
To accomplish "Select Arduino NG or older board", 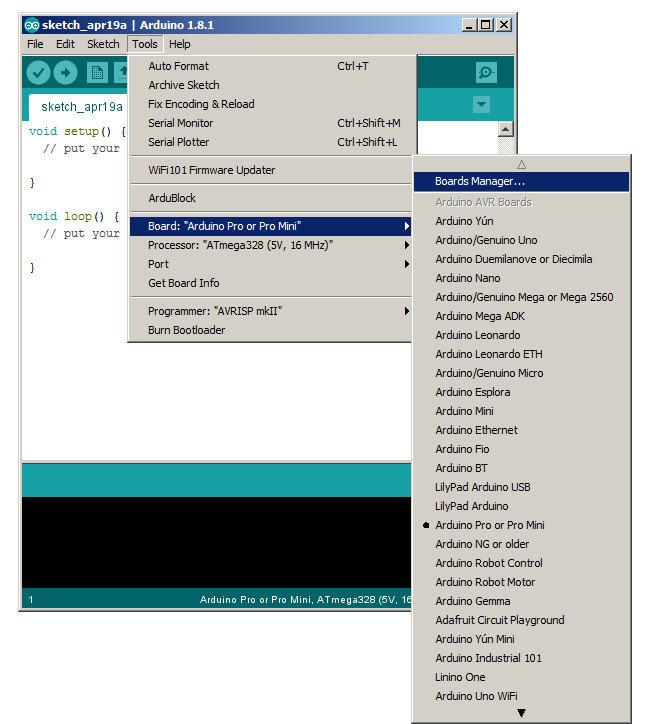I will click(521, 544).
